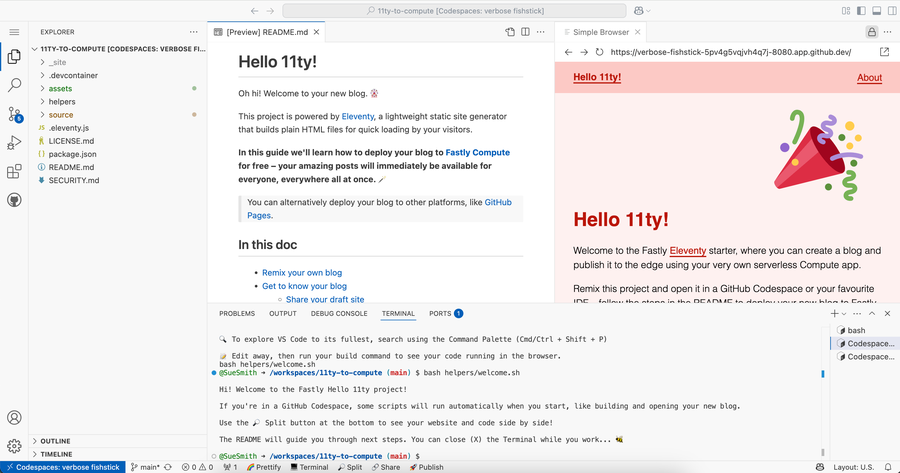The image size is (900, 473).
Task: Expand the OUTLINE section
Action: tap(118, 441)
